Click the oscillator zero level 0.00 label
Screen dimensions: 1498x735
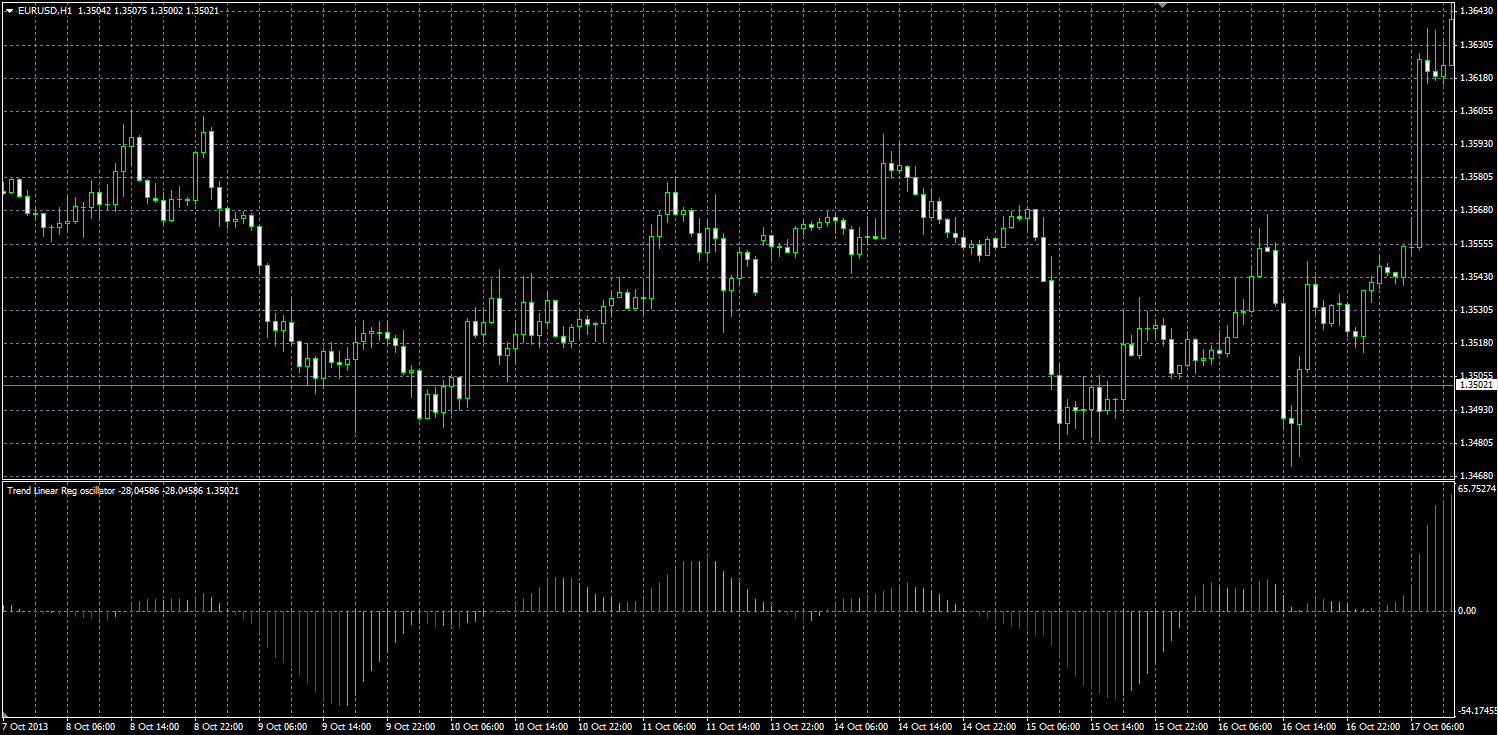(1468, 610)
